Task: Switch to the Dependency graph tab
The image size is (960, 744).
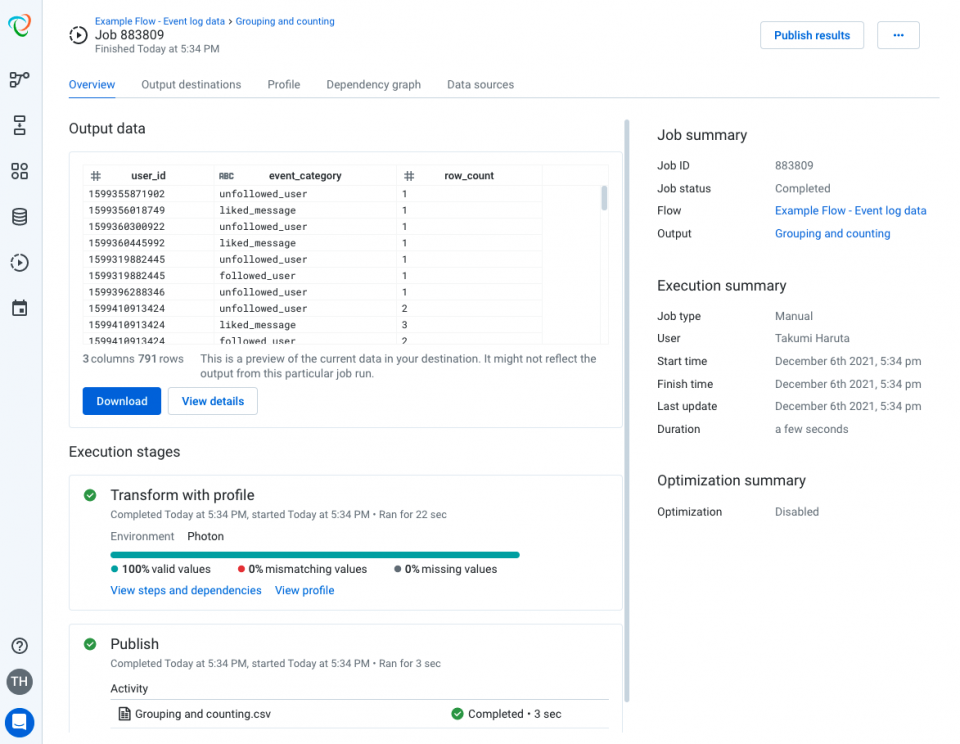Action: [x=373, y=85]
